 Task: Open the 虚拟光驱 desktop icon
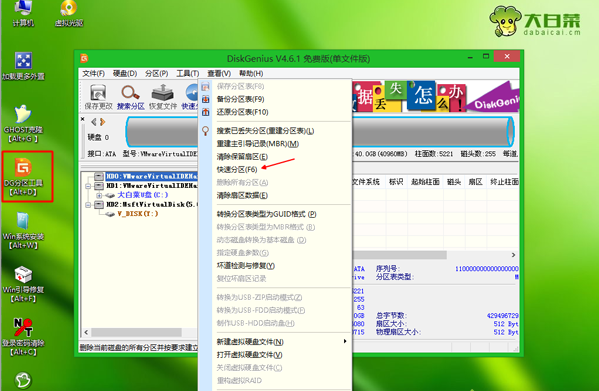pyautogui.click(x=69, y=14)
